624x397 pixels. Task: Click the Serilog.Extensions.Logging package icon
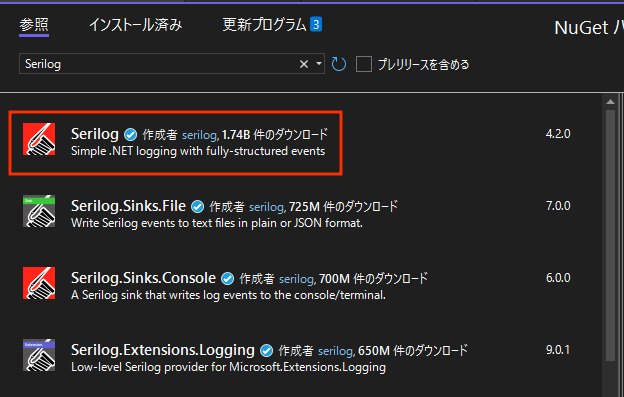(39, 355)
